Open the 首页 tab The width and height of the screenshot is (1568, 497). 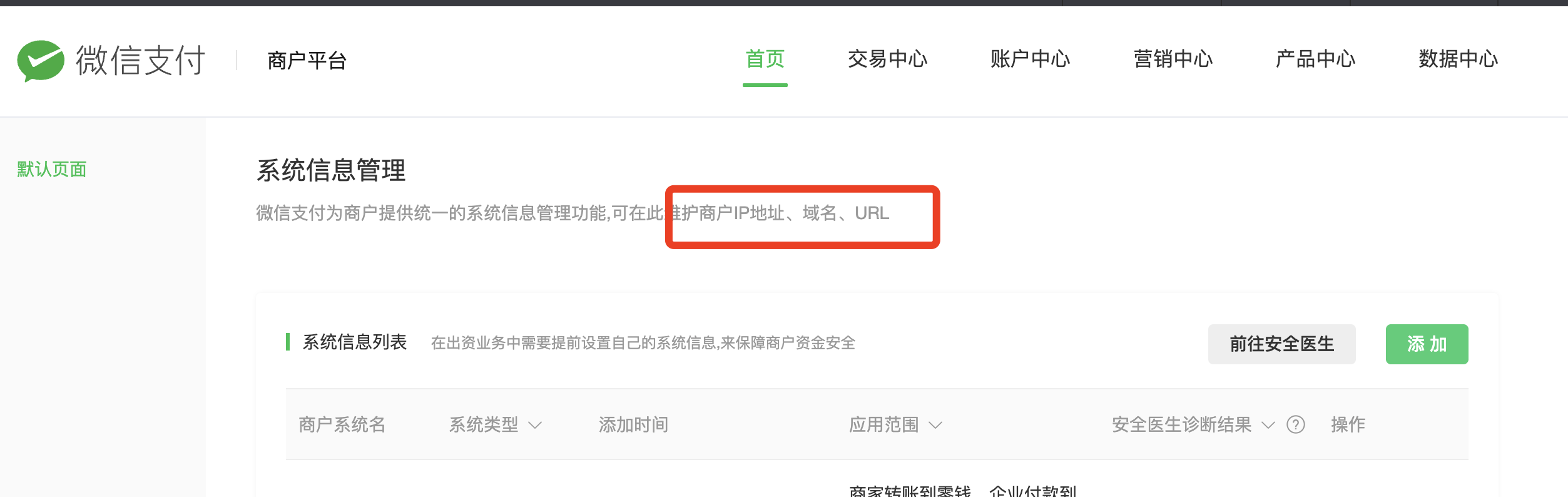coord(765,59)
